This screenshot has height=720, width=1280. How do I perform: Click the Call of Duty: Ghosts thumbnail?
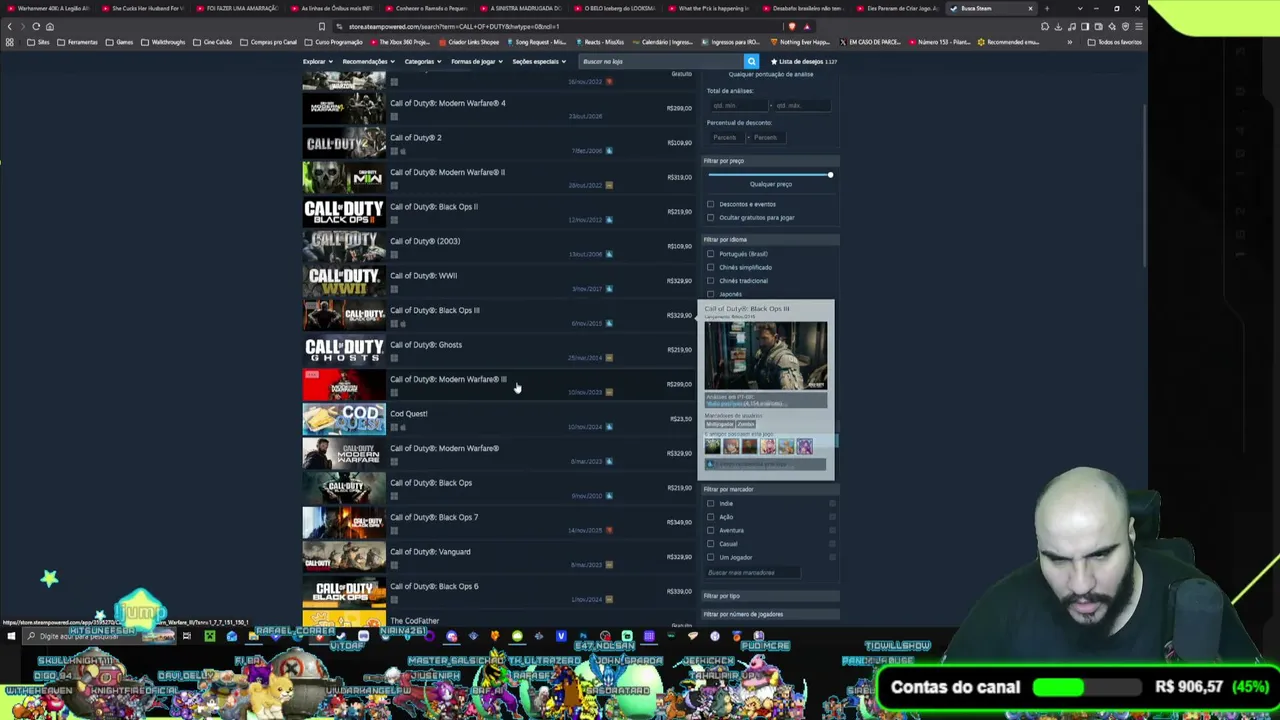[344, 350]
